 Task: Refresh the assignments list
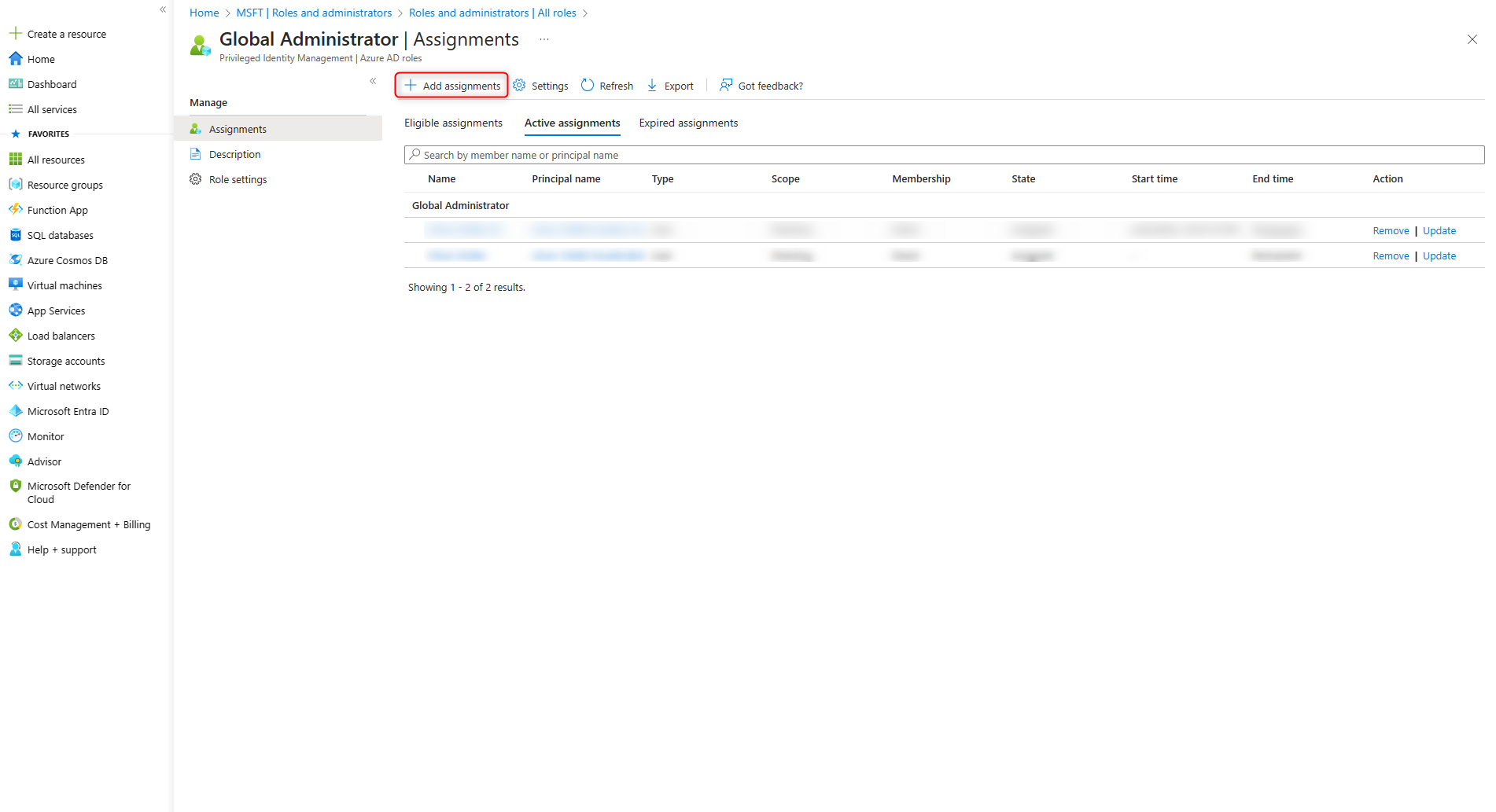pyautogui.click(x=606, y=85)
